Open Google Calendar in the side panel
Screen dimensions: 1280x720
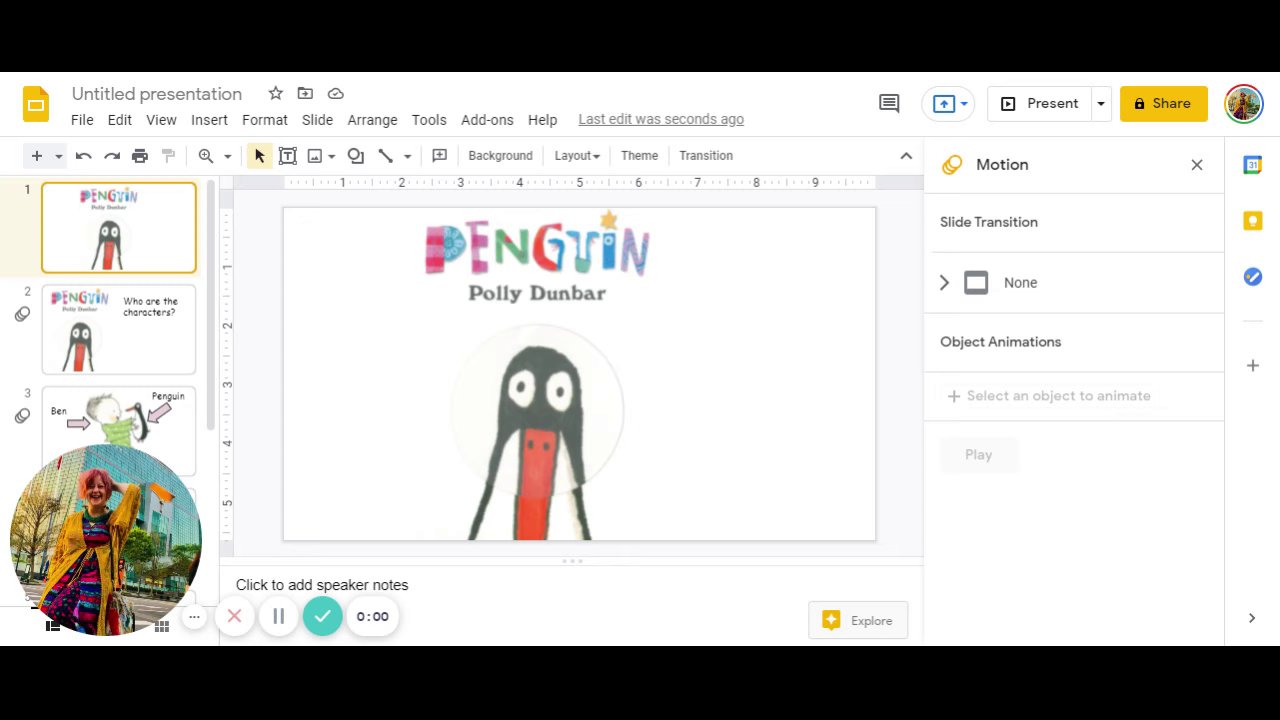[1252, 165]
